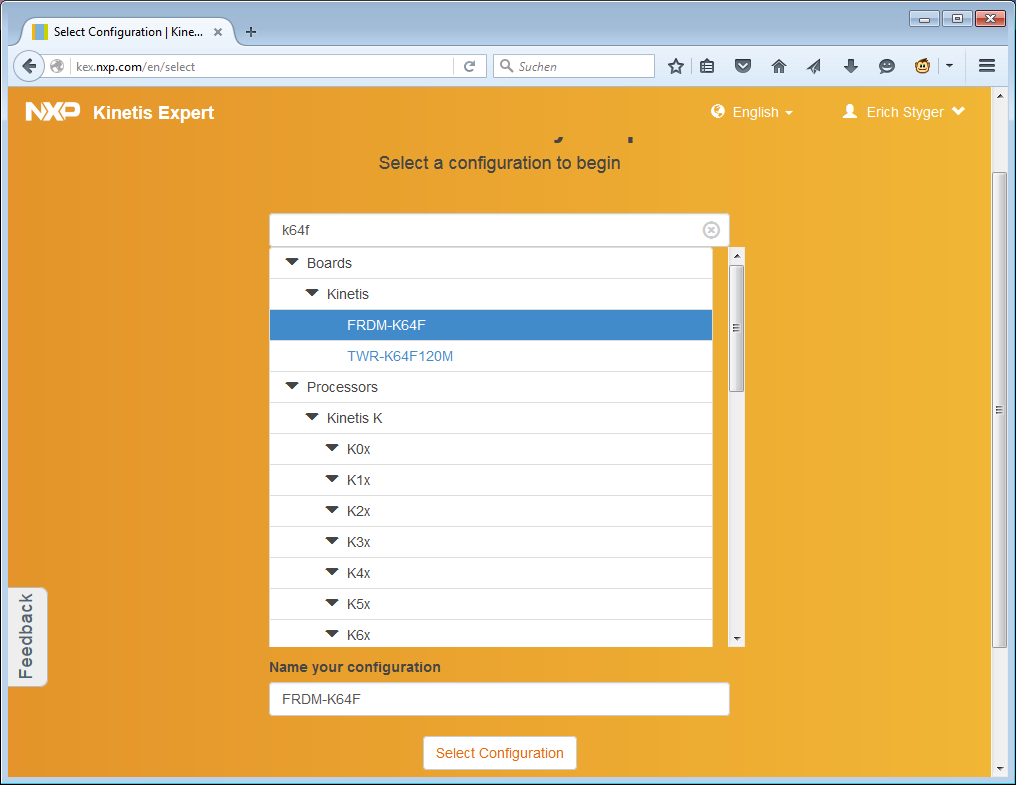Click the configuration name input field

(499, 699)
